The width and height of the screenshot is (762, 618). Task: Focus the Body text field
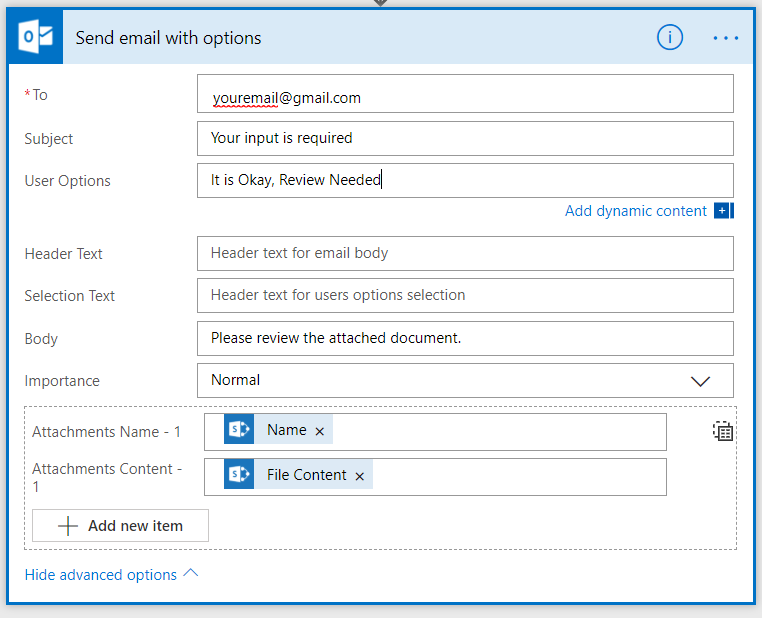[x=465, y=339]
